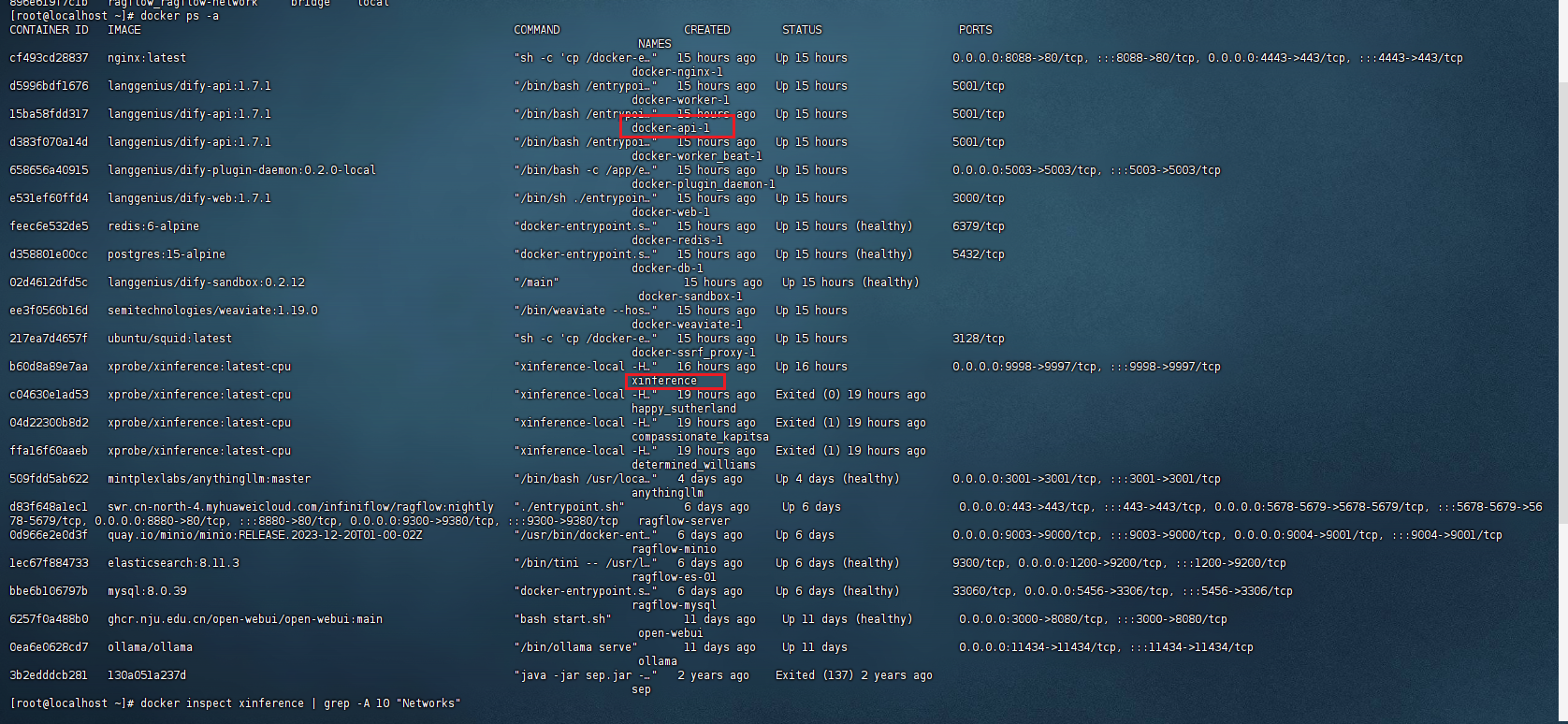This screenshot has width=1568, height=724.
Task: Click container name docker-ssrf_proxy-1
Action: pyautogui.click(x=693, y=353)
